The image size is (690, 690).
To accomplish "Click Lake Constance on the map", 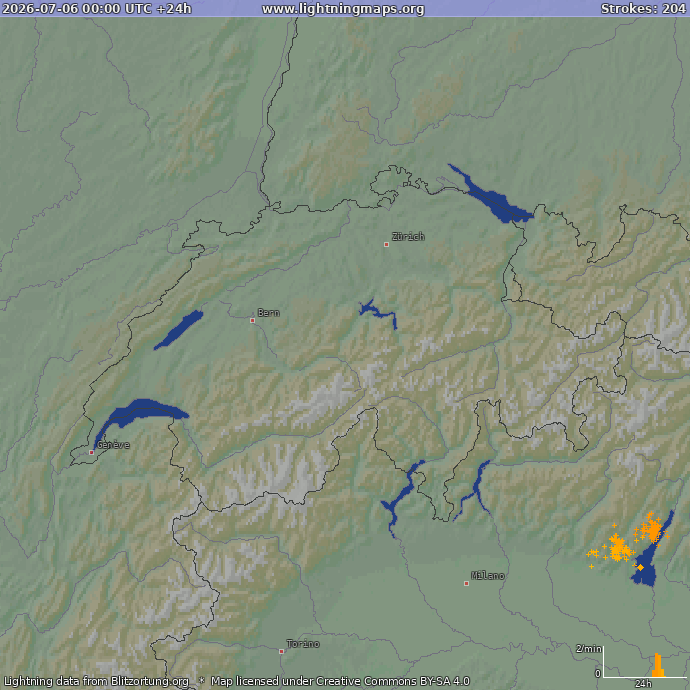I will [492, 196].
